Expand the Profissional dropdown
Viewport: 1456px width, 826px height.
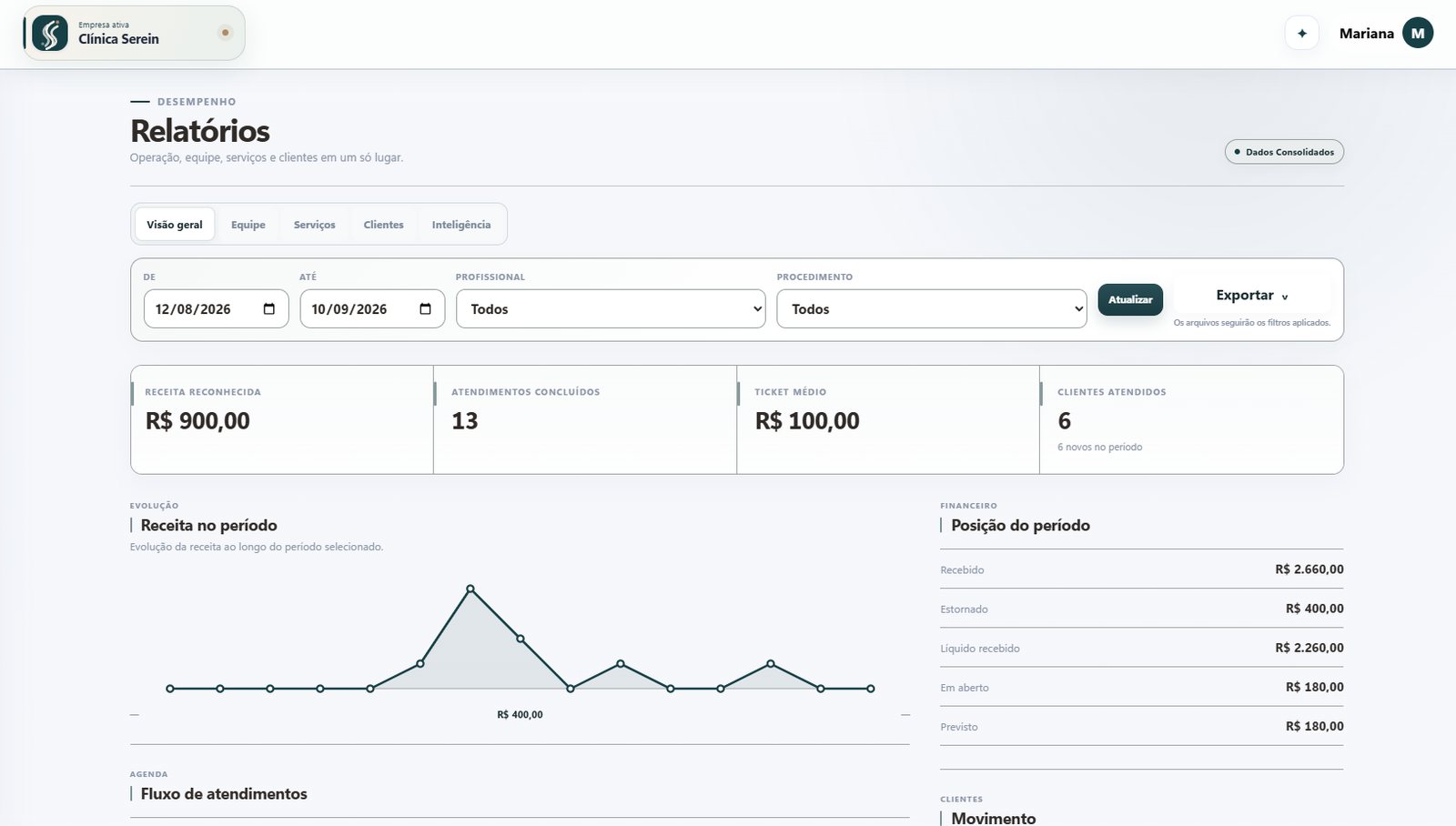click(x=611, y=309)
